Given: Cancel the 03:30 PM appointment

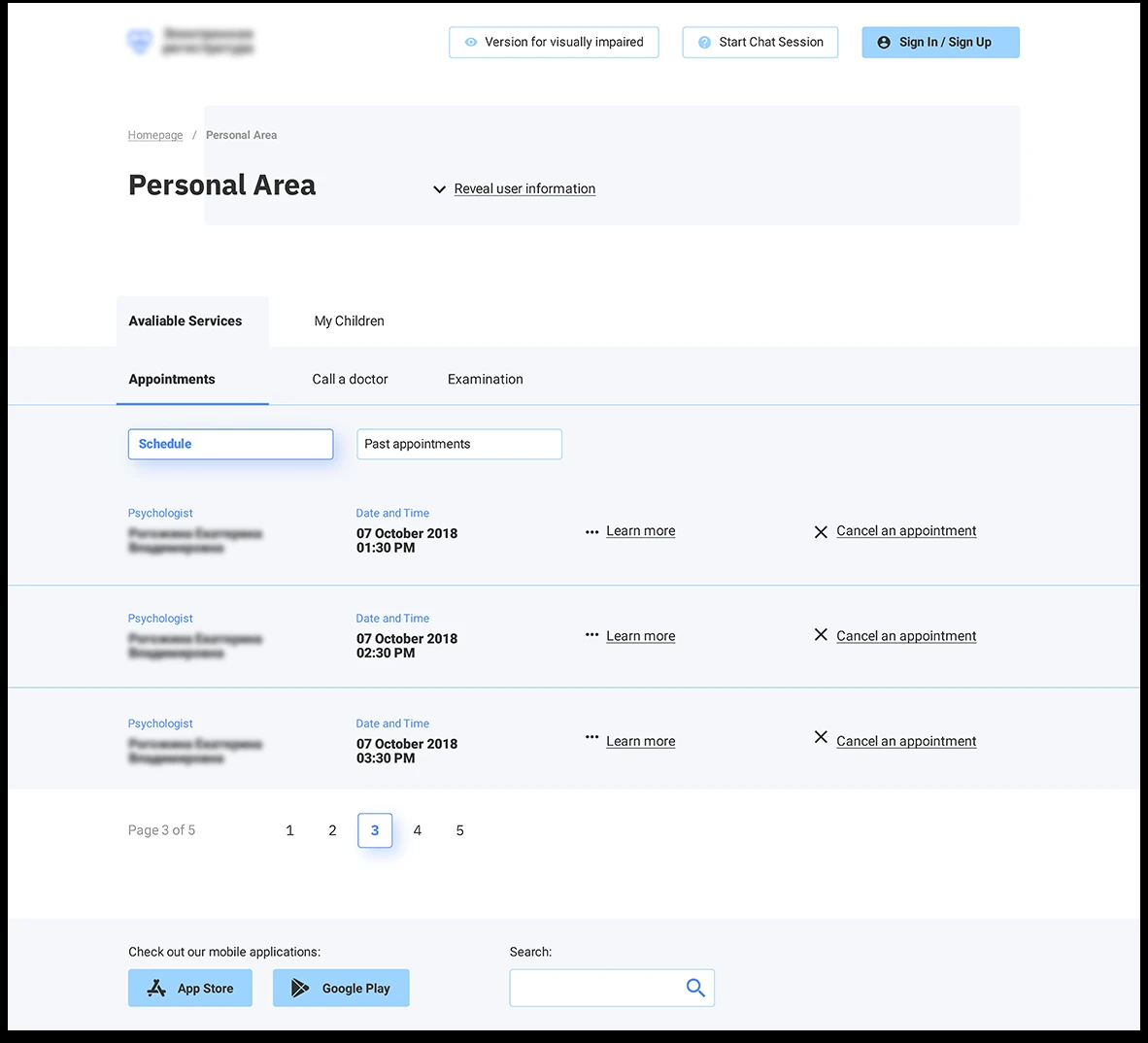Looking at the screenshot, I should click(906, 741).
